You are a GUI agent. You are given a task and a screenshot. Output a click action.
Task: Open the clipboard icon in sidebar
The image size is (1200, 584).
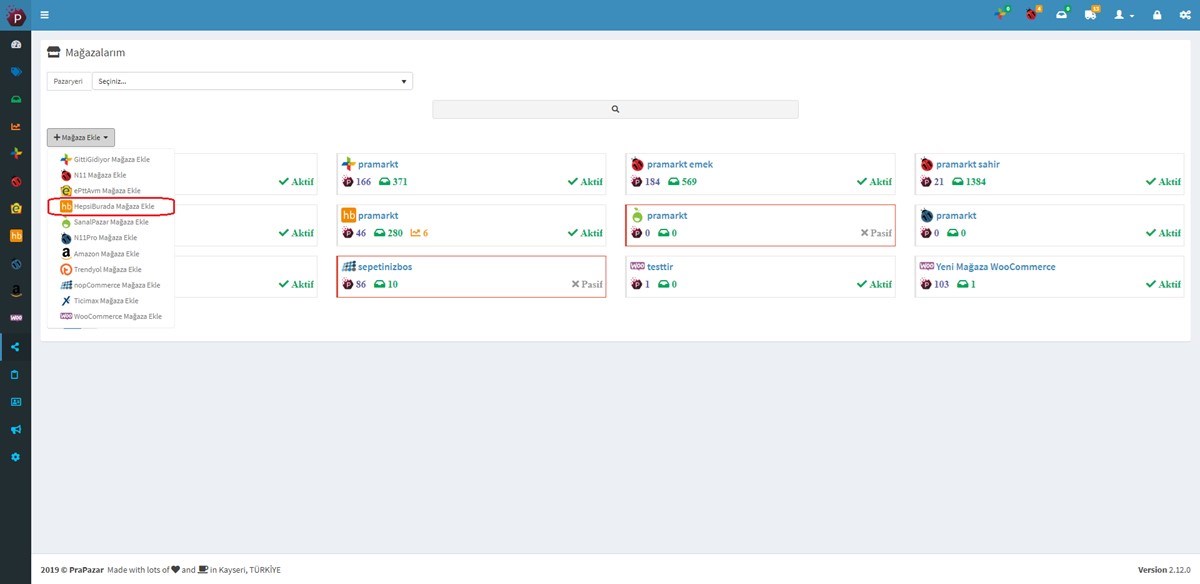15,375
